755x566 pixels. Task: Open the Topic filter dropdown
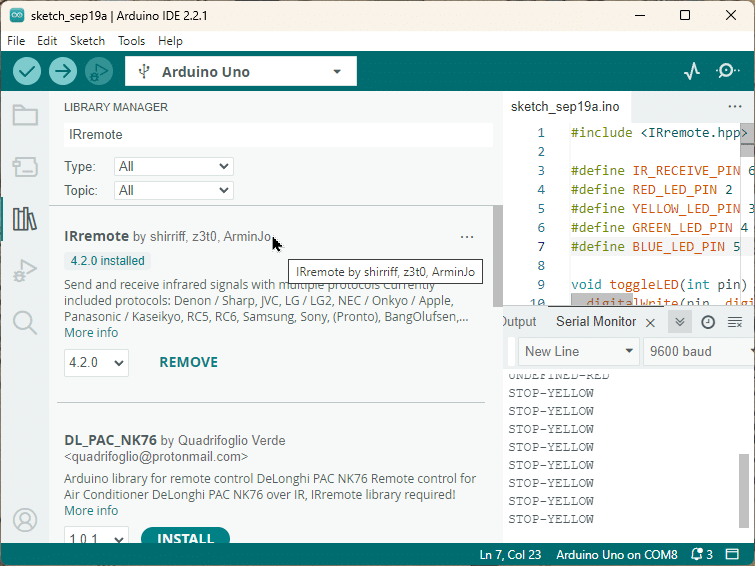(174, 191)
